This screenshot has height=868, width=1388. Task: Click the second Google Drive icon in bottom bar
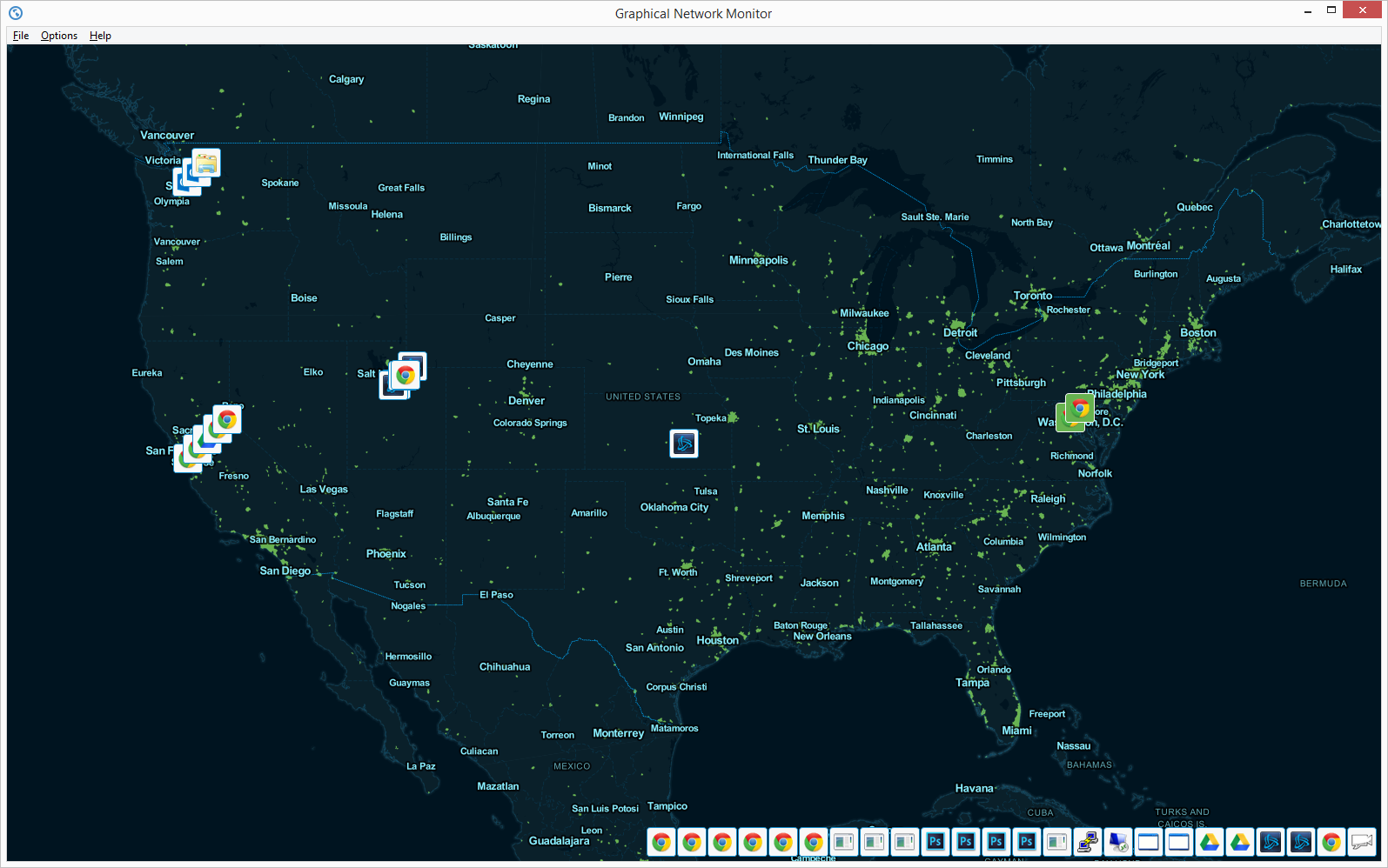point(1240,842)
